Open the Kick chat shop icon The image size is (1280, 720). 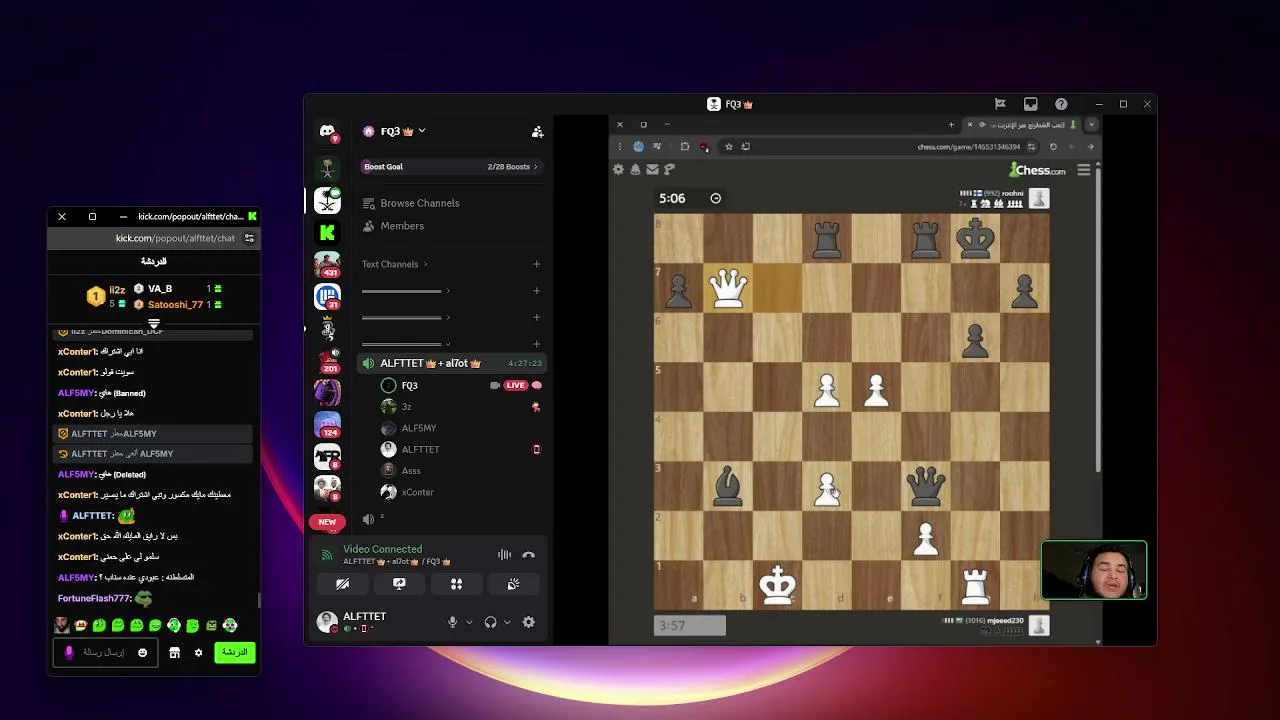(174, 653)
